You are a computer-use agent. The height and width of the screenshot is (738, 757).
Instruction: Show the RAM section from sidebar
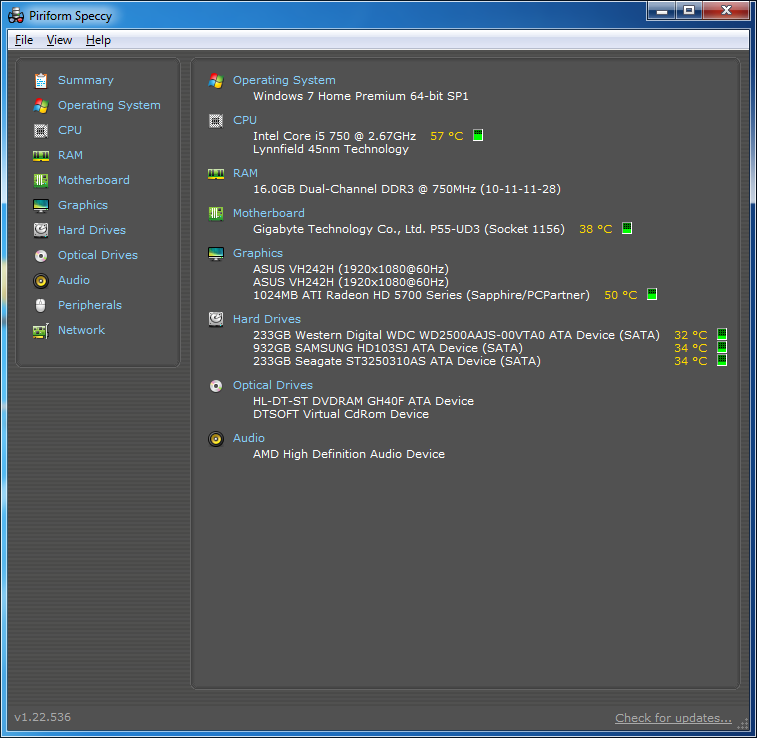[70, 155]
